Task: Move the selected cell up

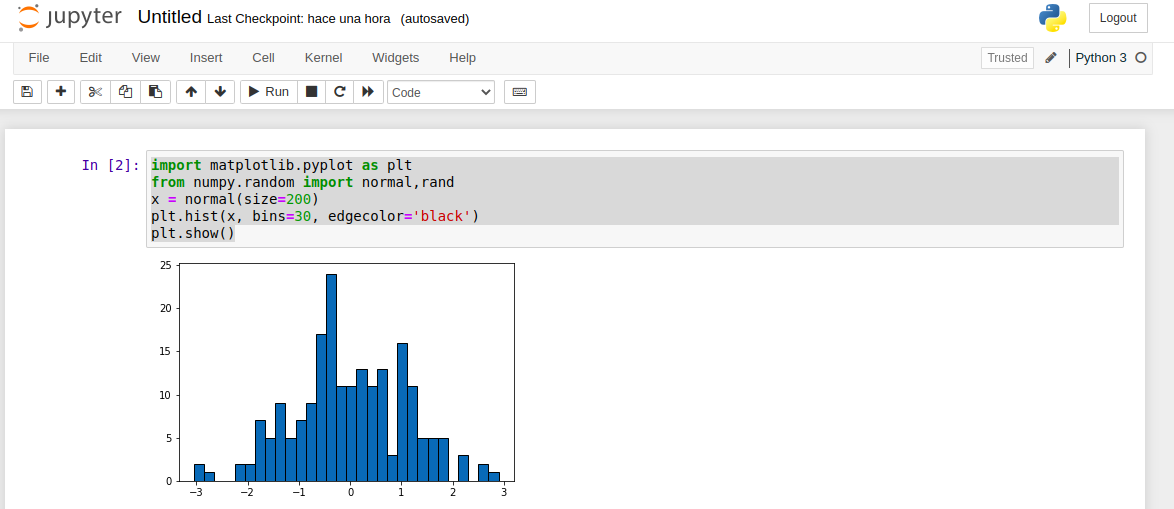Action: point(191,92)
